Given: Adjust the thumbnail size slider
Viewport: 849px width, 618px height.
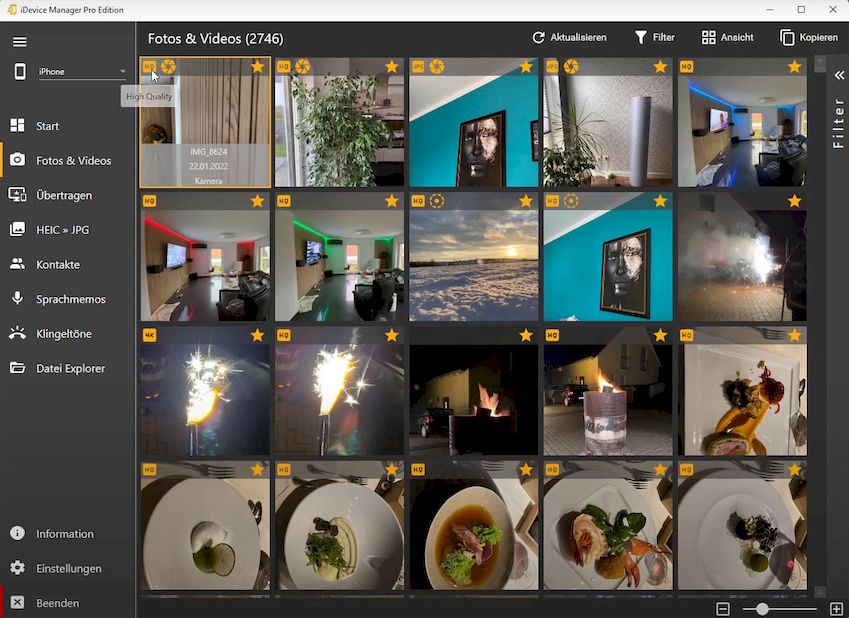Looking at the screenshot, I should [762, 609].
